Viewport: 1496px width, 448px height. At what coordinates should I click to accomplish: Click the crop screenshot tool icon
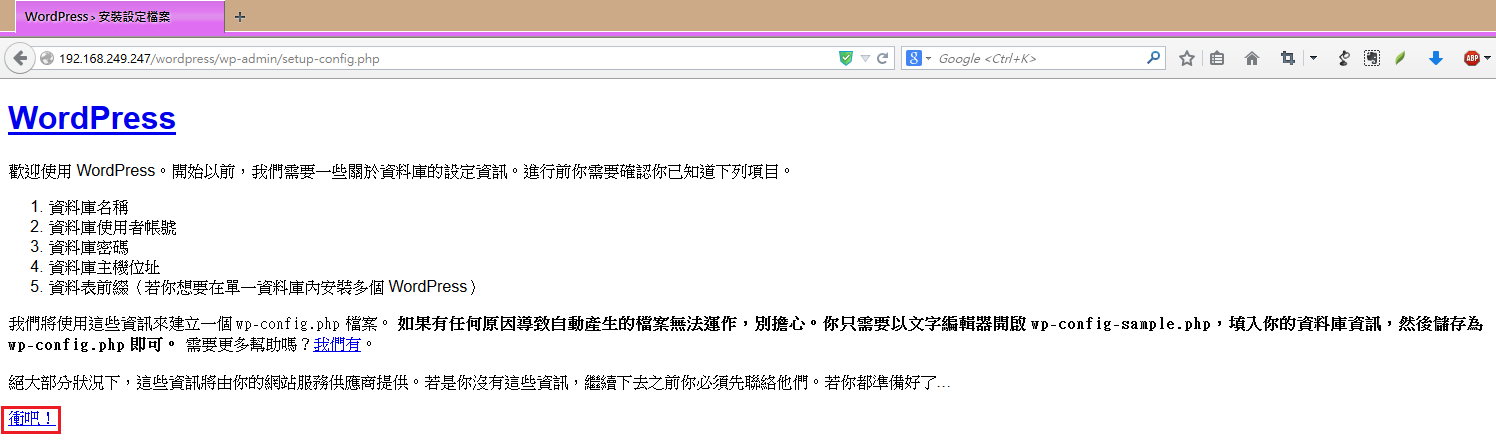pyautogui.click(x=1288, y=58)
